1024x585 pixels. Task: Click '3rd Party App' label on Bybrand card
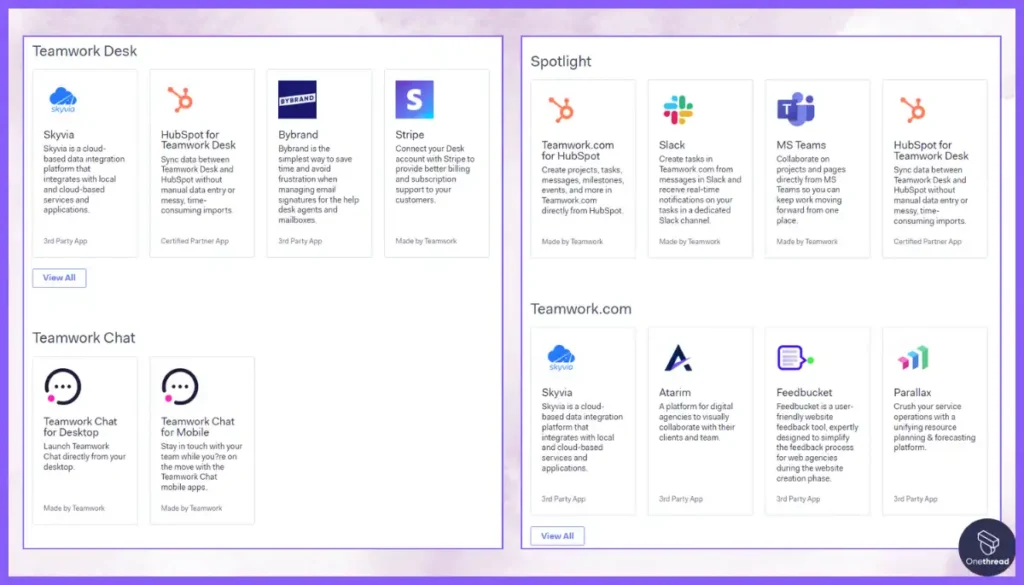click(x=300, y=241)
